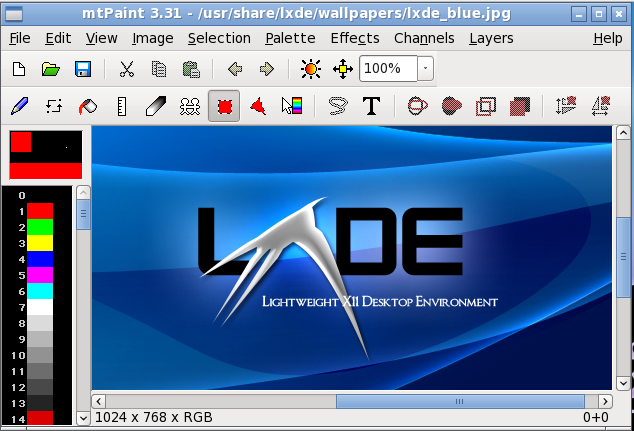The image size is (634, 431).
Task: Select the Smudge tool
Action: coord(156,106)
